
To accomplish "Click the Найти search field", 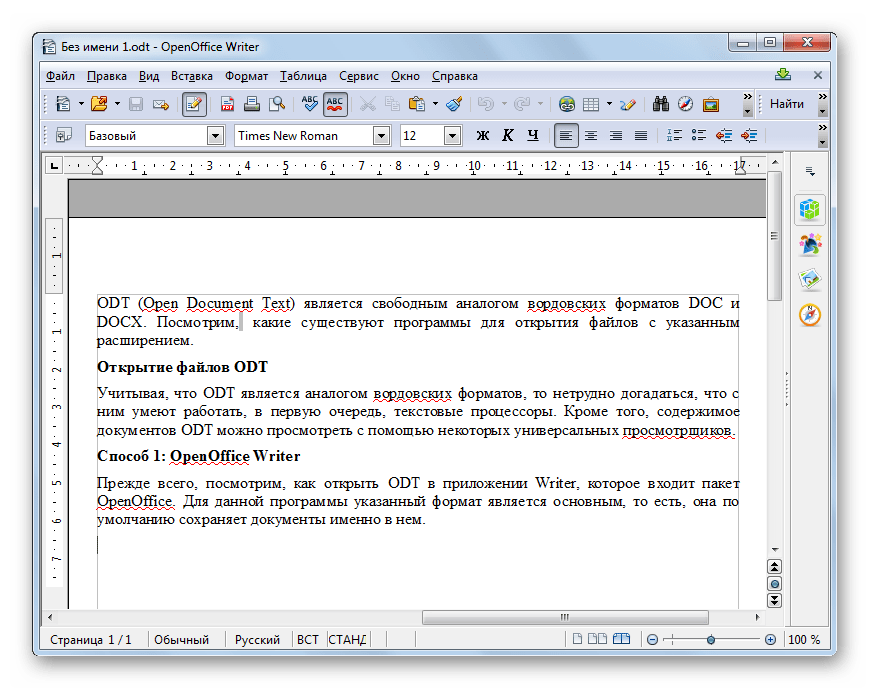I will click(787, 104).
